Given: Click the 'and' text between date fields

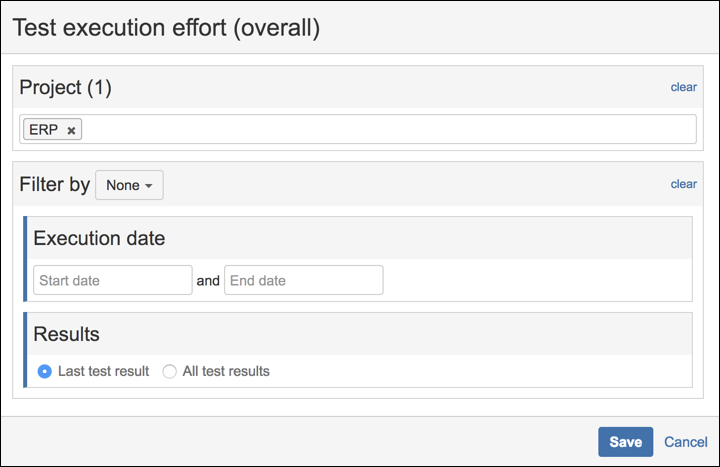Looking at the screenshot, I should pyautogui.click(x=208, y=281).
